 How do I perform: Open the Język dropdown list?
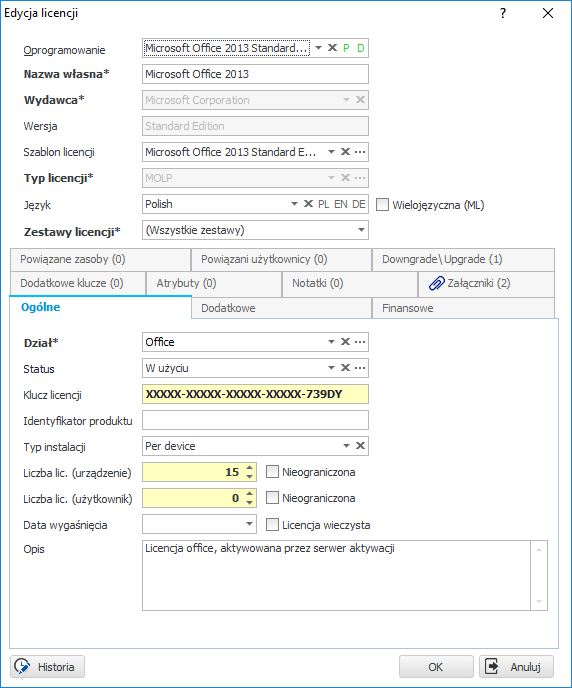click(294, 204)
